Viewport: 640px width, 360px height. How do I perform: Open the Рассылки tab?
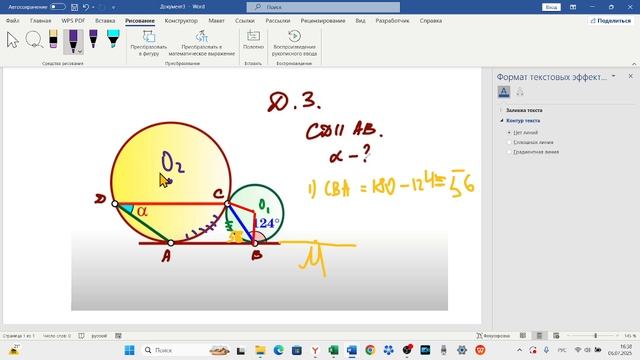coord(278,20)
